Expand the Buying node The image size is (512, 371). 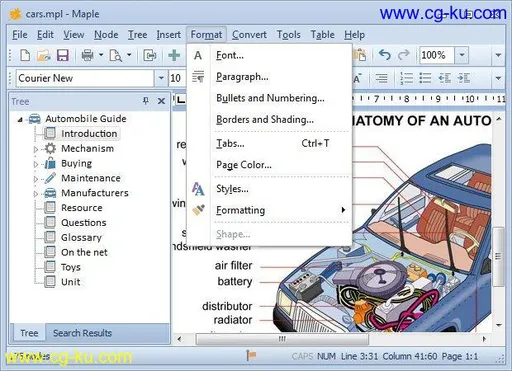point(36,164)
